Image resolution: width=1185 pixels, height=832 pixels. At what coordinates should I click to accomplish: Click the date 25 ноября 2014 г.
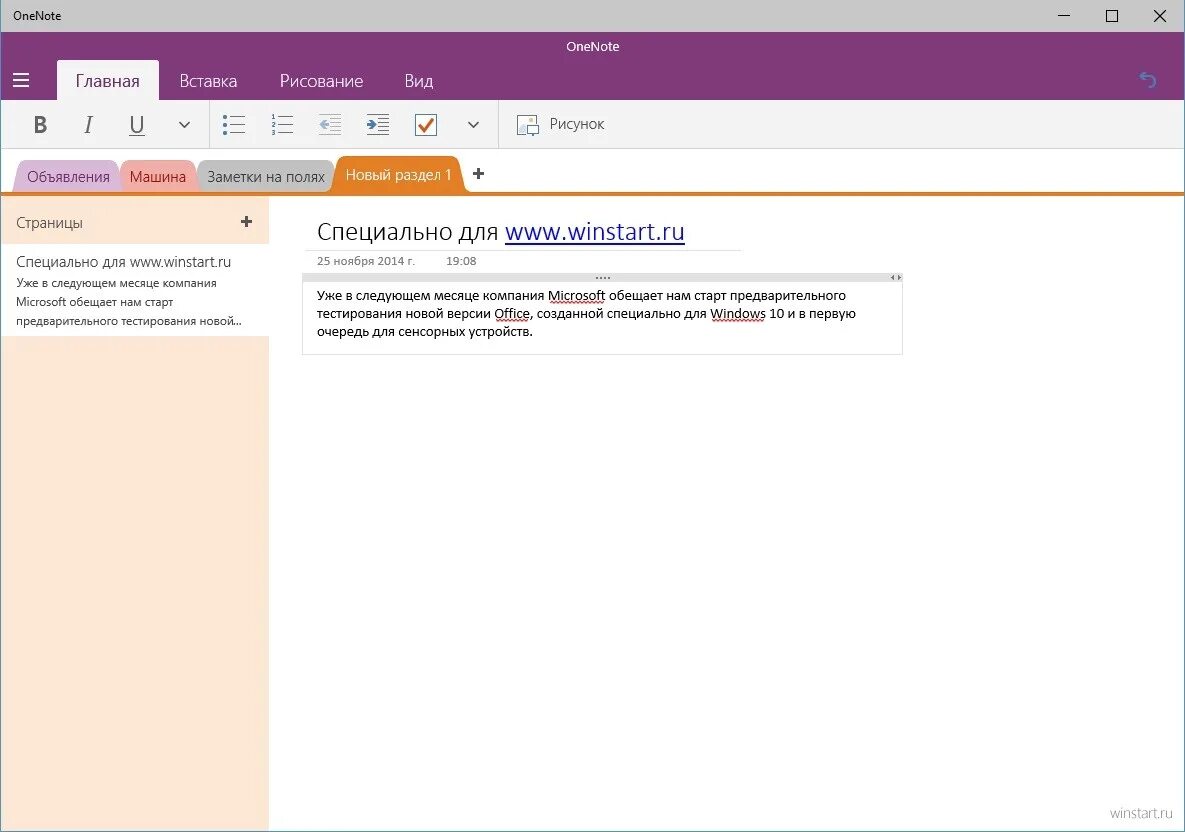[x=366, y=261]
